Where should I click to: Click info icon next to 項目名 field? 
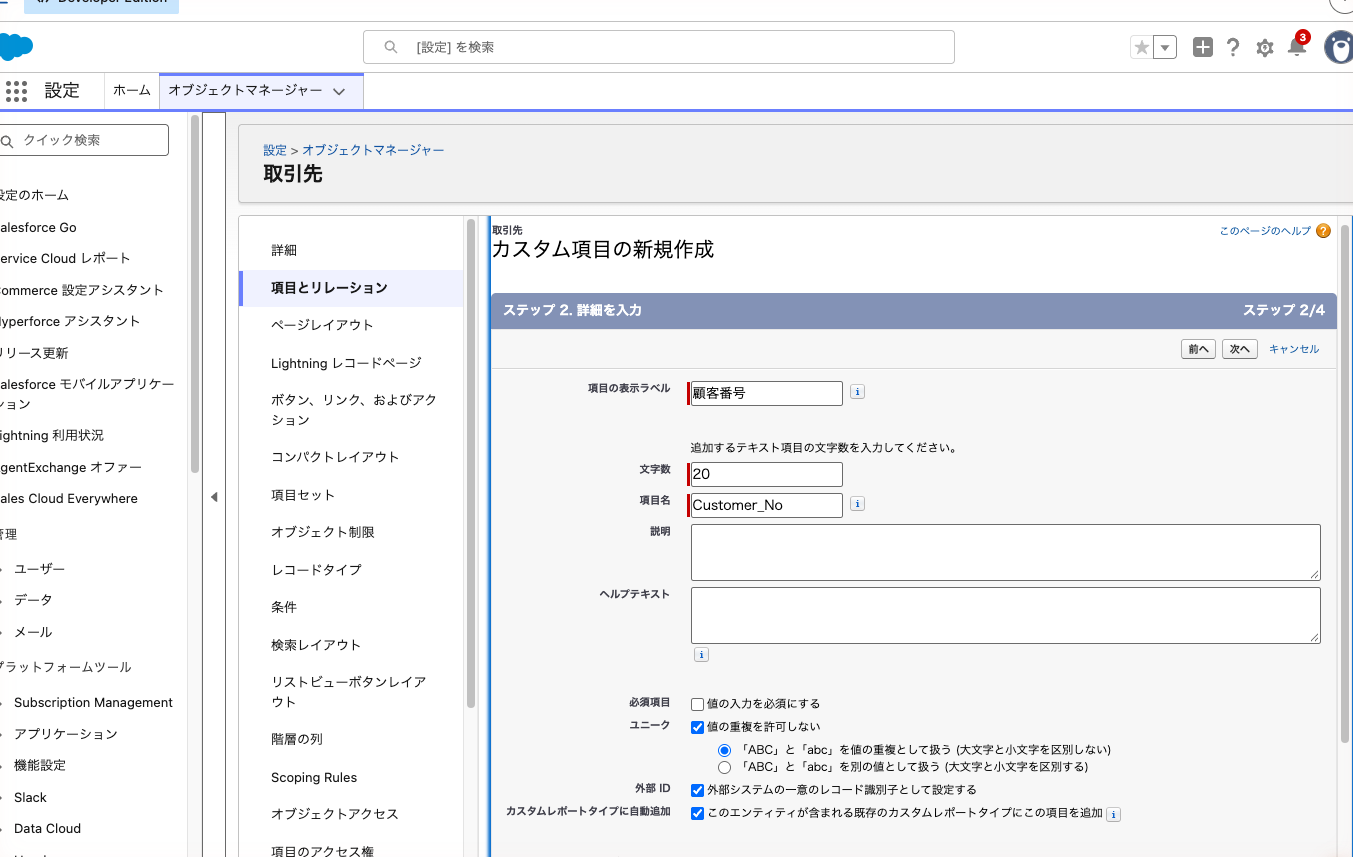(857, 504)
